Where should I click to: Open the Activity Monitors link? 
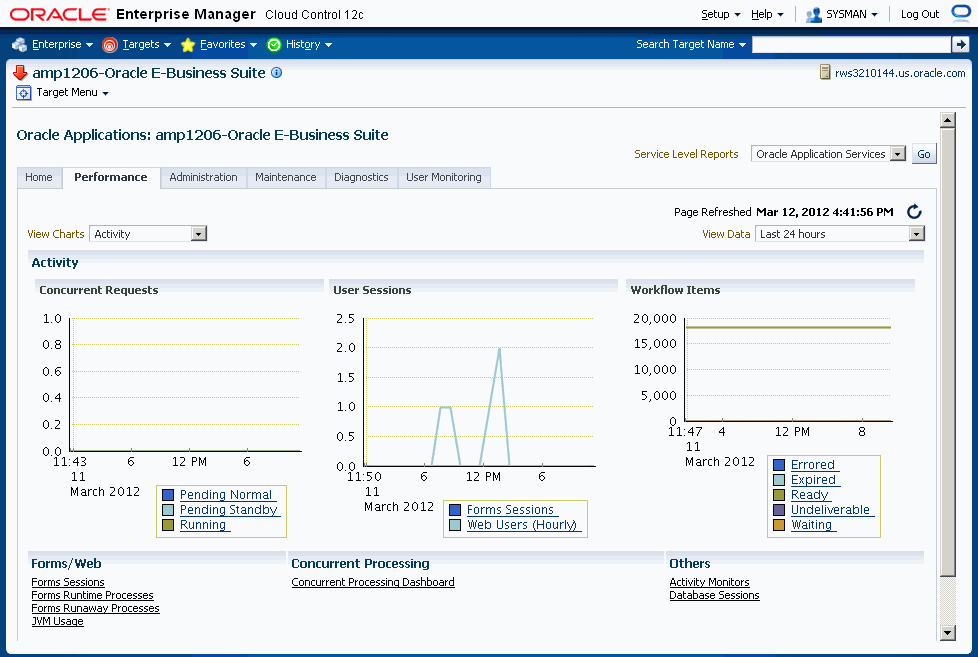709,582
